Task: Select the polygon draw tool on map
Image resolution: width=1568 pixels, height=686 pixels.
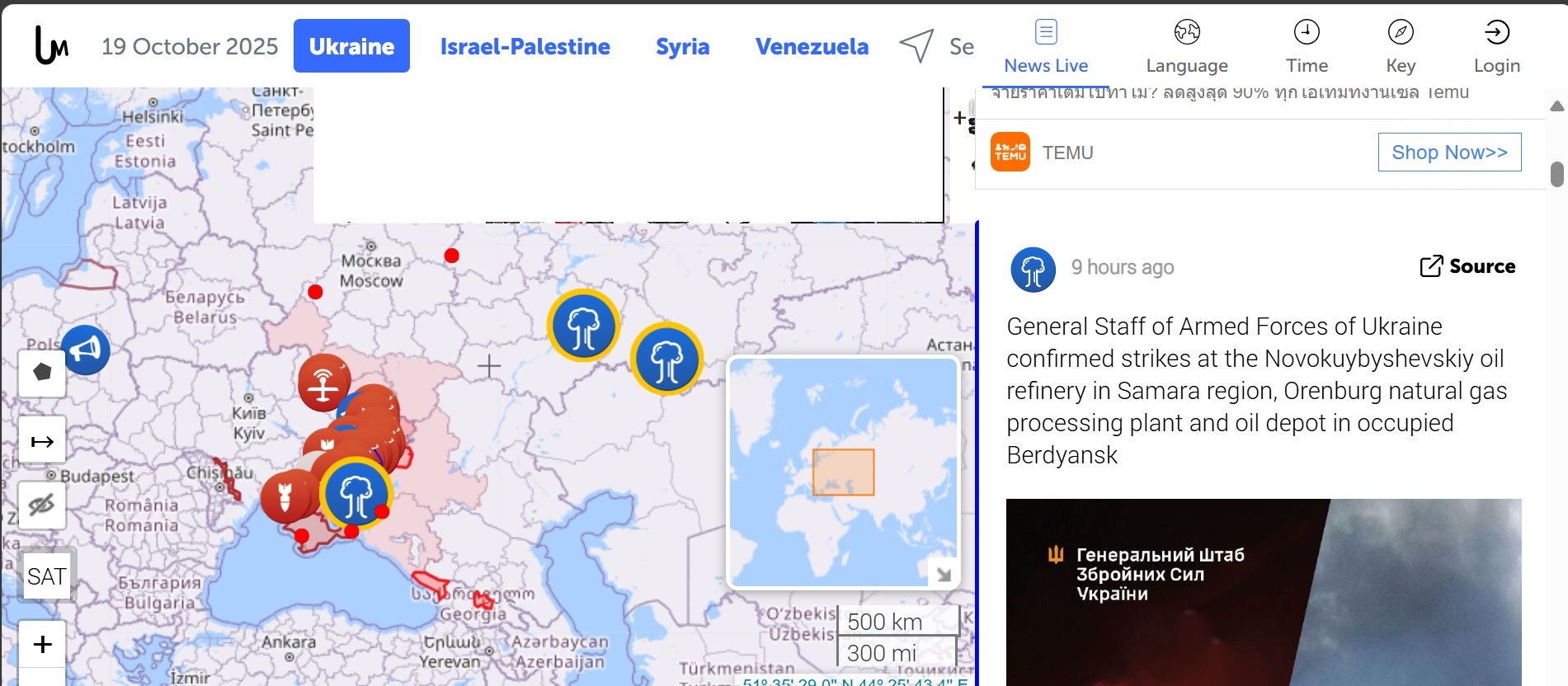Action: [x=42, y=373]
